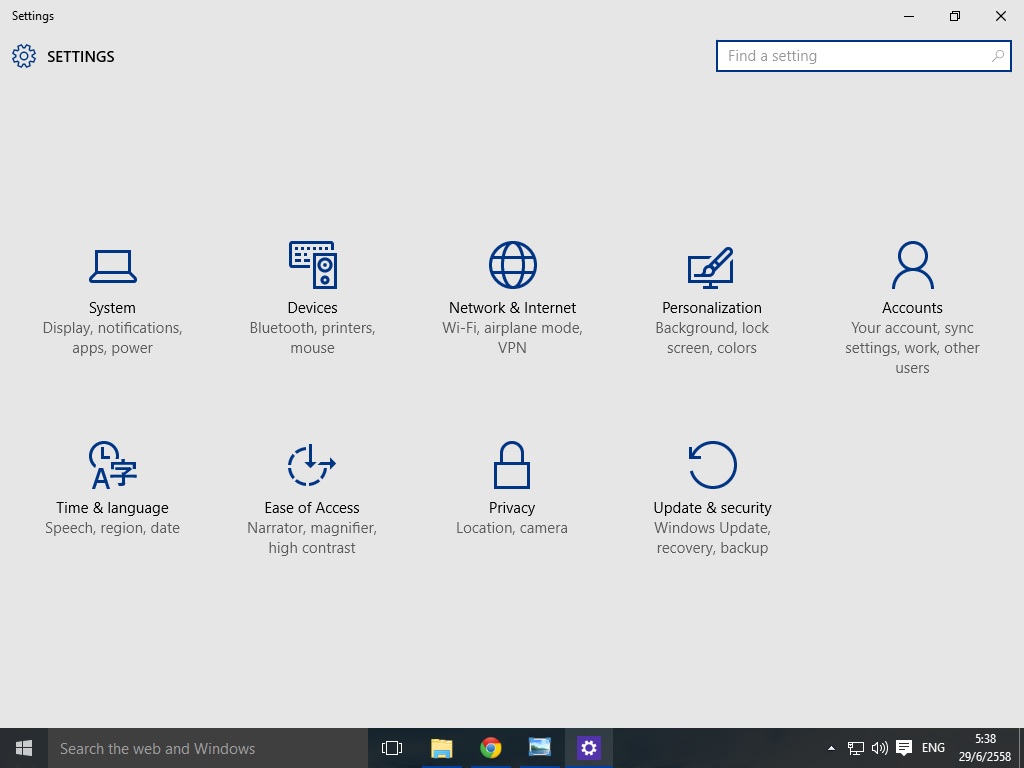1024x768 pixels.
Task: Click the magnifier search icon in Find a setting
Action: point(998,56)
